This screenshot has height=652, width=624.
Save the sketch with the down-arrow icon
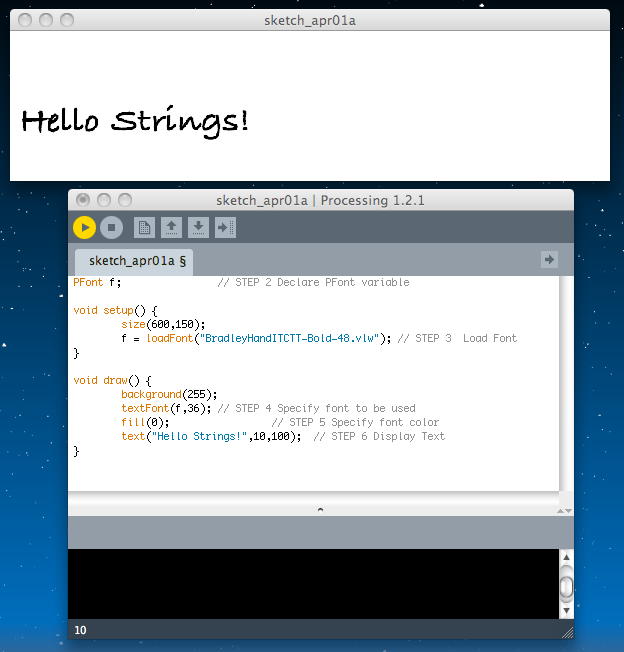pyautogui.click(x=198, y=227)
